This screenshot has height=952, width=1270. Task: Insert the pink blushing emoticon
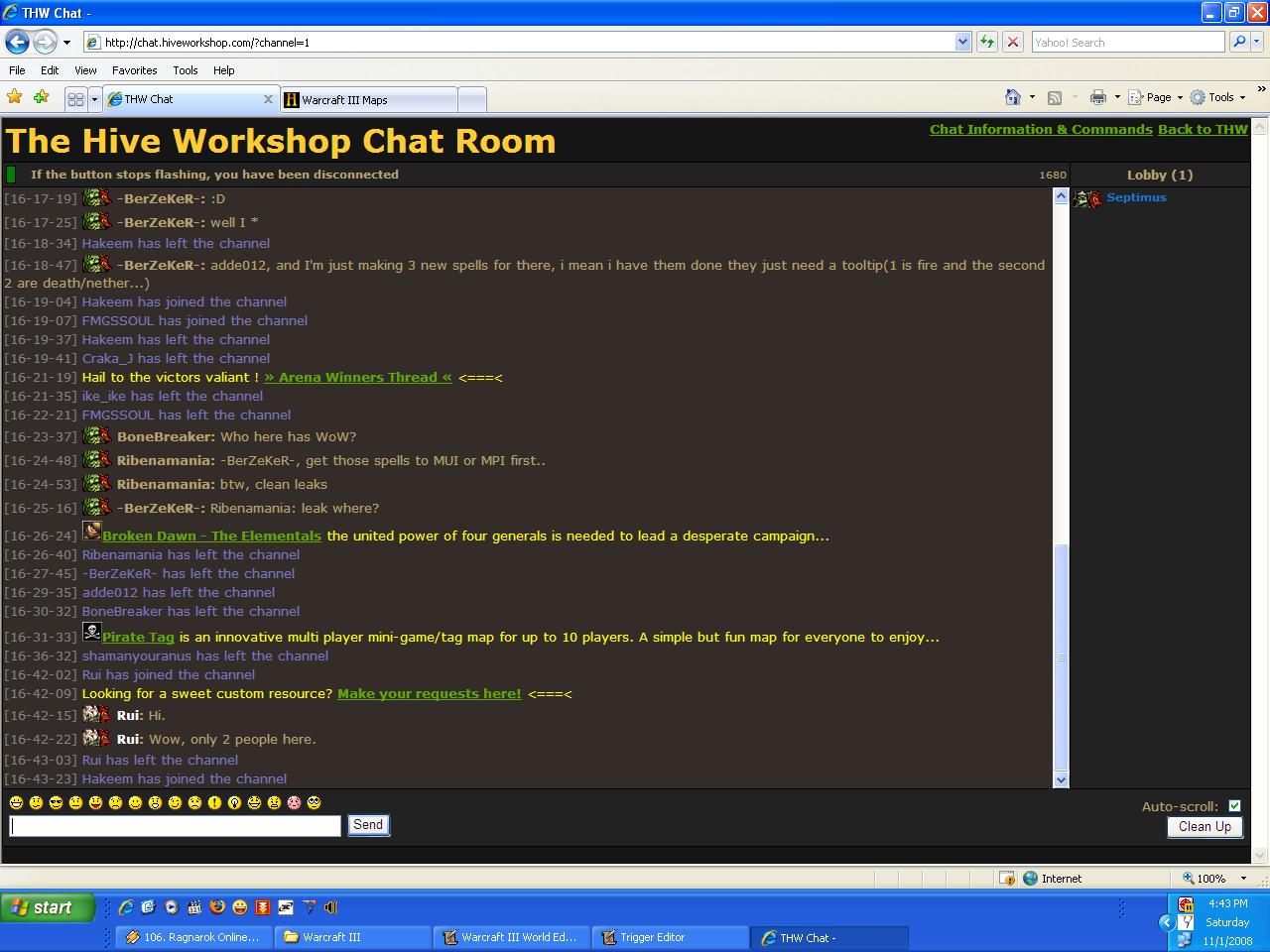[294, 802]
